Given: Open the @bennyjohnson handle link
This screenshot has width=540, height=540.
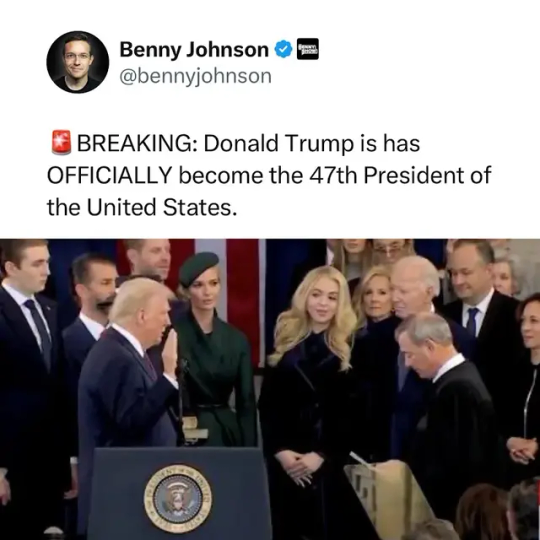Looking at the screenshot, I should (x=195, y=76).
